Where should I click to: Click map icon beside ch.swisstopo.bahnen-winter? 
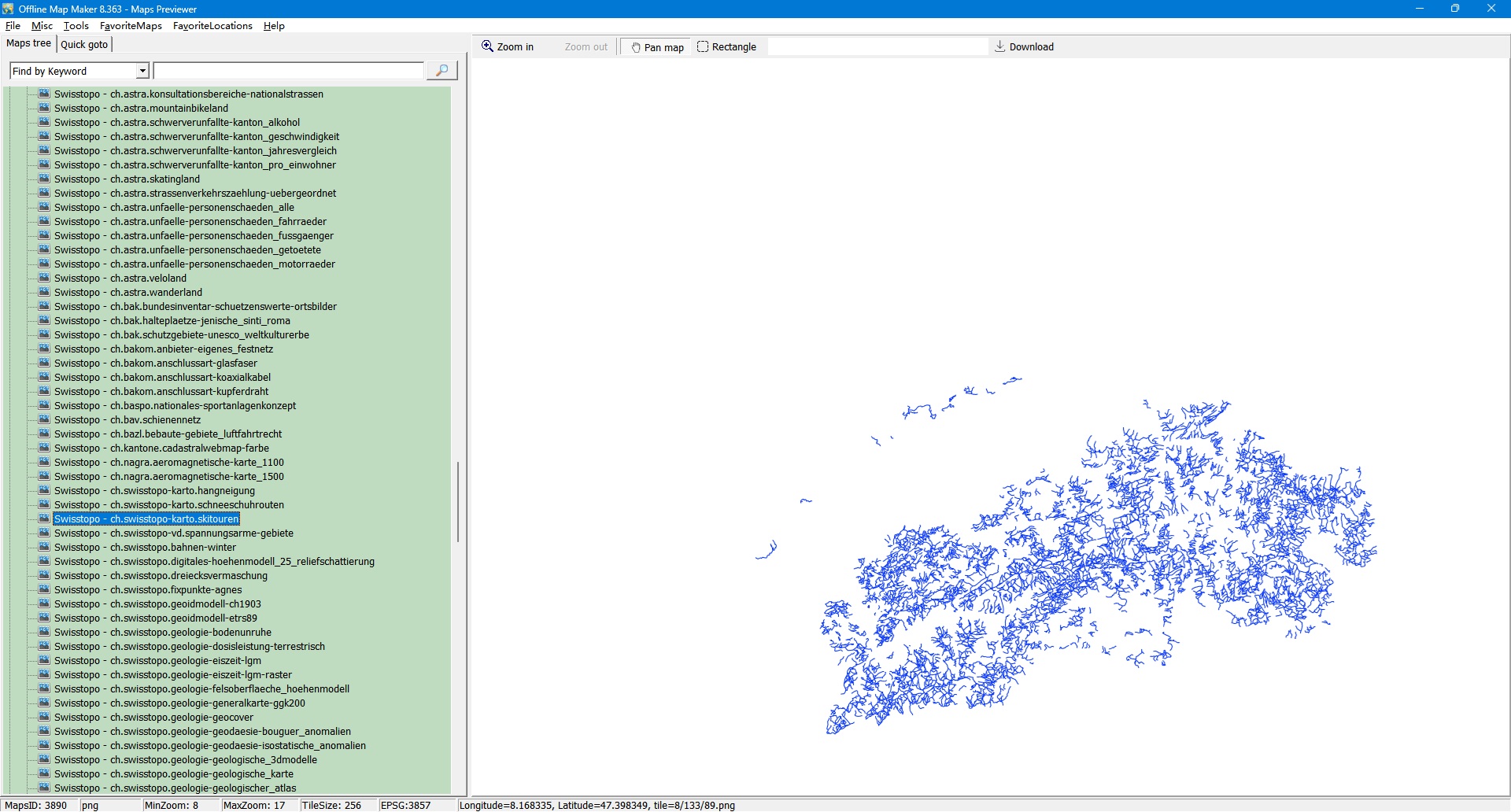click(x=44, y=548)
